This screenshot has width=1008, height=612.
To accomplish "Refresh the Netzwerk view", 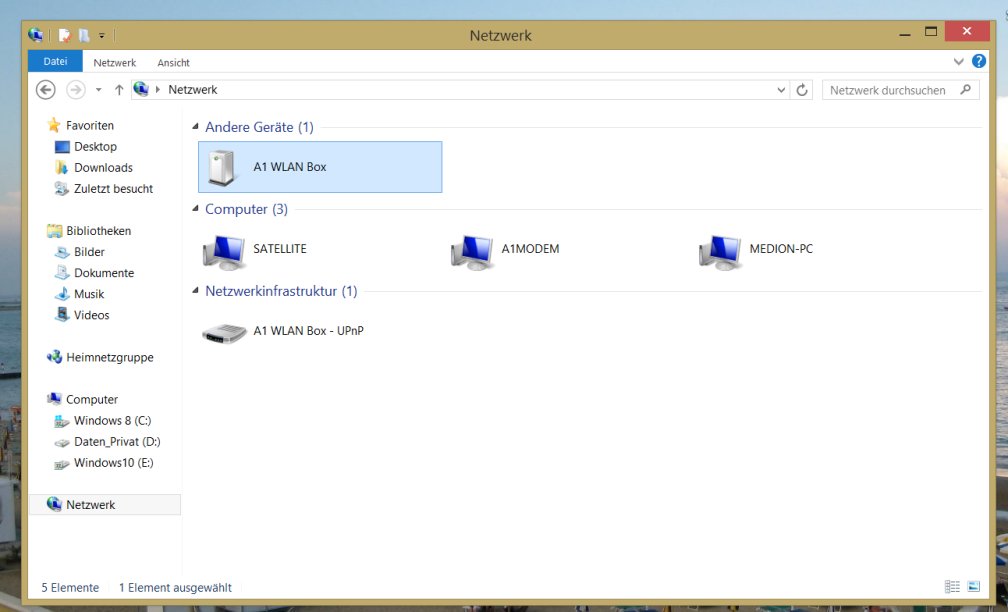I will click(x=802, y=90).
